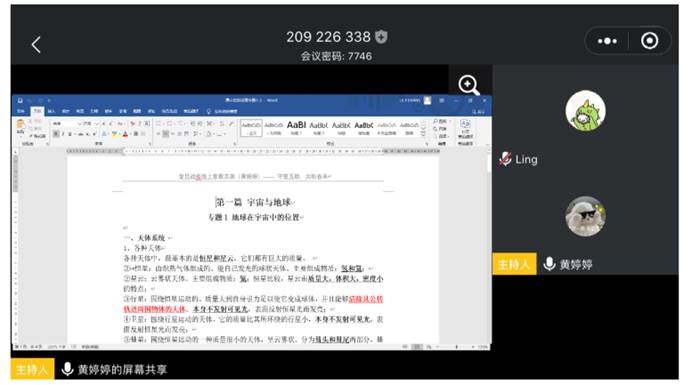Click the Word Paste clipboard icon
The height and width of the screenshot is (385, 692).
coord(20,127)
